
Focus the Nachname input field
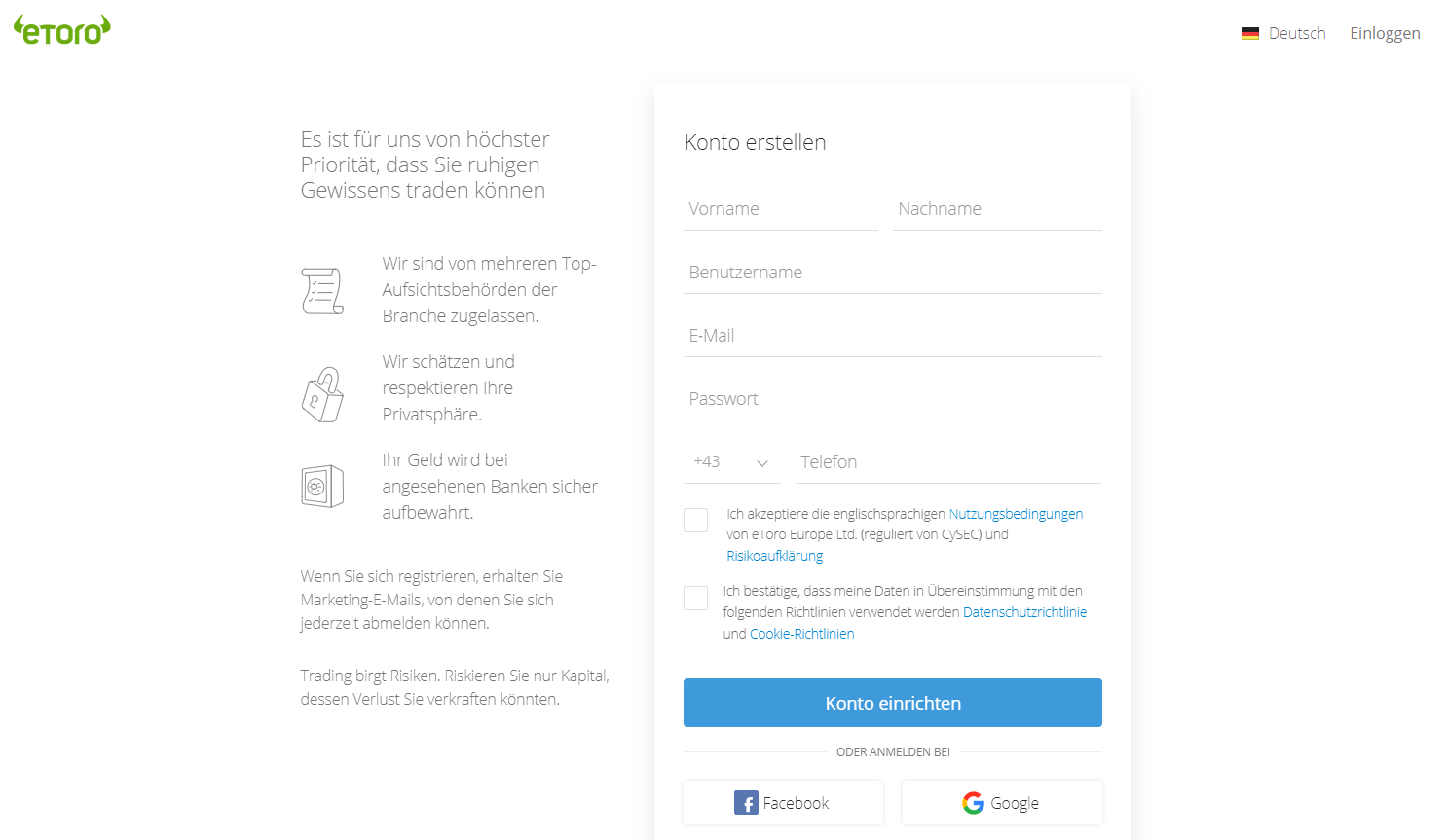coord(997,209)
